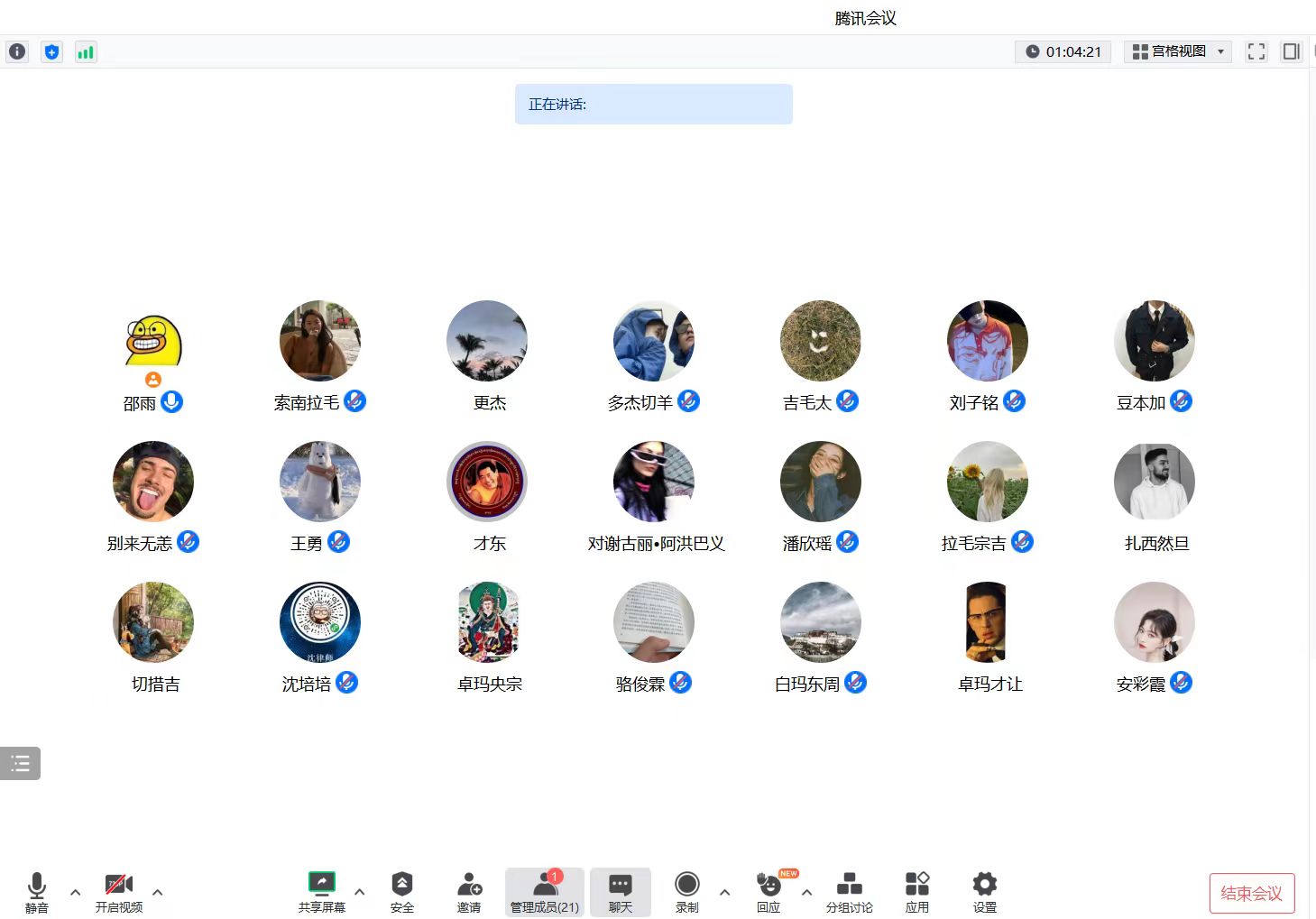The height and width of the screenshot is (919, 1316).
Task: Open the network signal status icon
Action: pyautogui.click(x=86, y=52)
